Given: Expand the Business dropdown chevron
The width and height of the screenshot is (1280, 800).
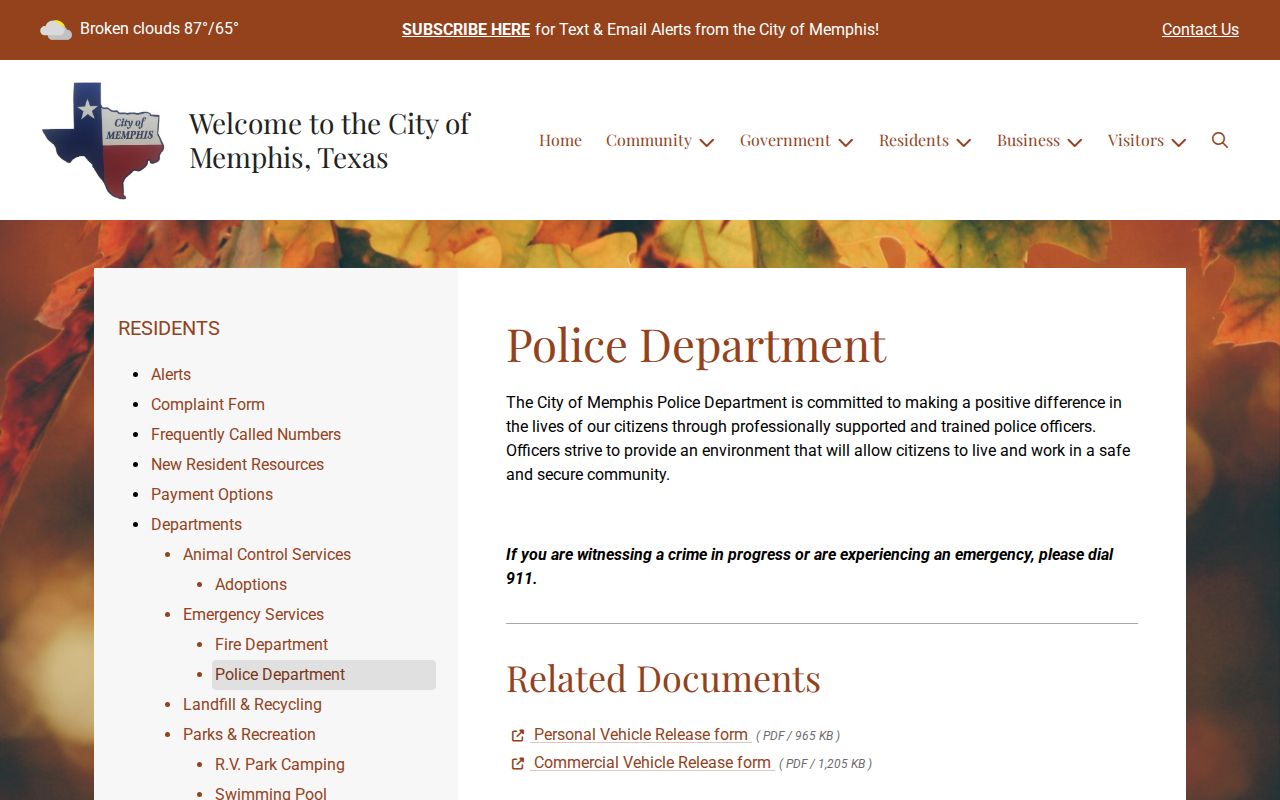Looking at the screenshot, I should coord(1075,142).
